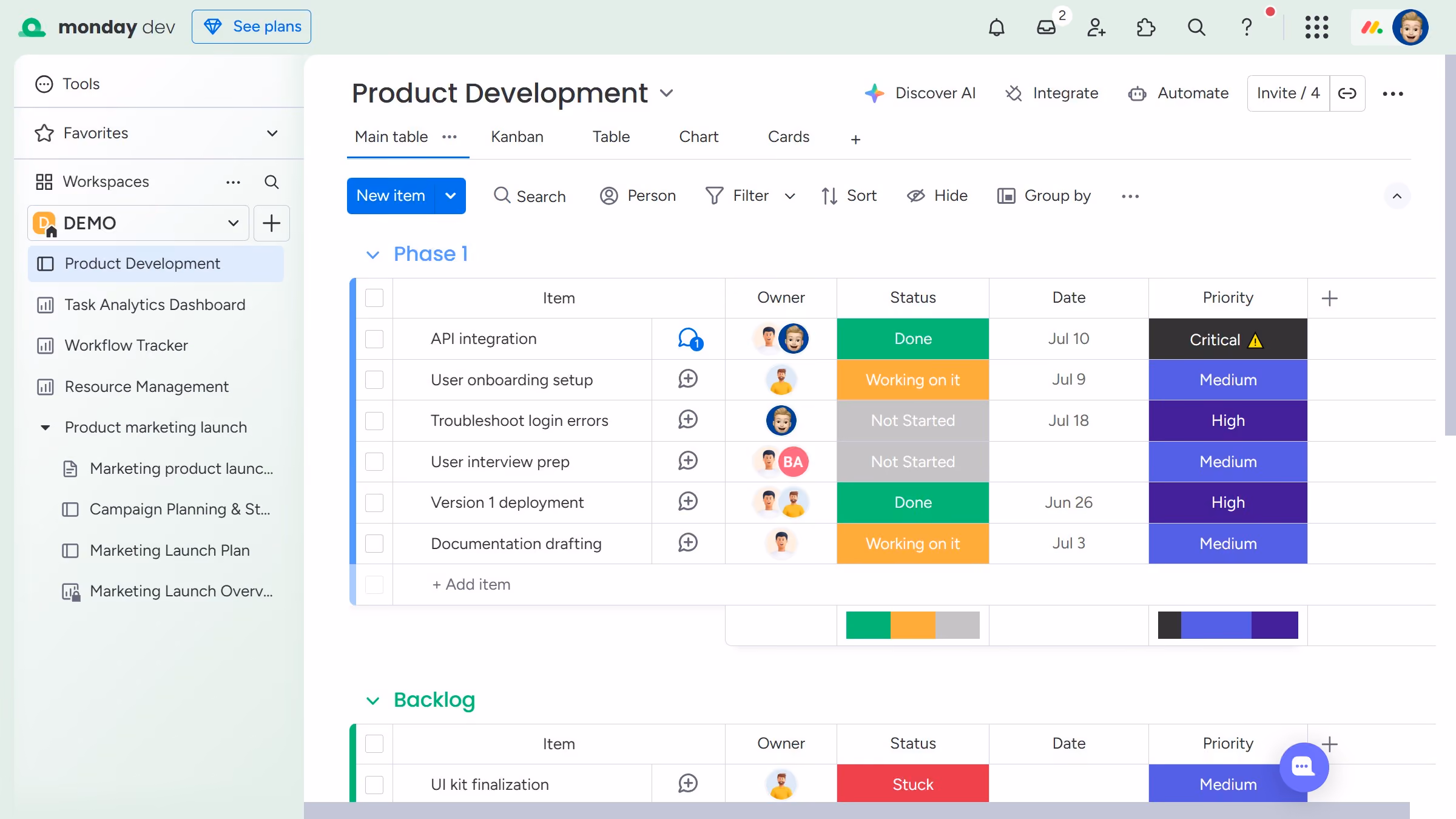
Task: Add a new view with plus icon
Action: pos(855,140)
